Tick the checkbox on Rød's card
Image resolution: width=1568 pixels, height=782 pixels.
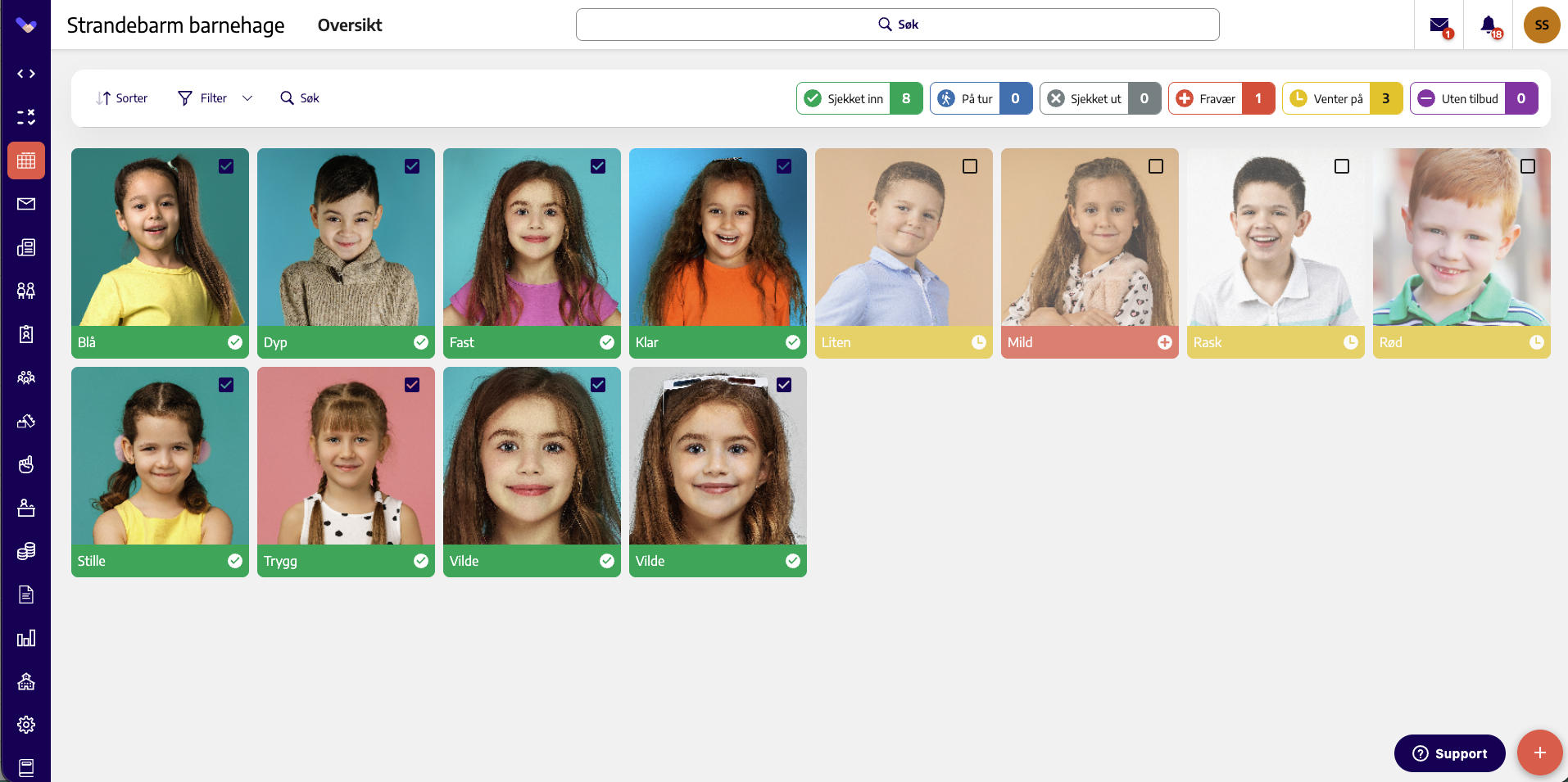1528,166
